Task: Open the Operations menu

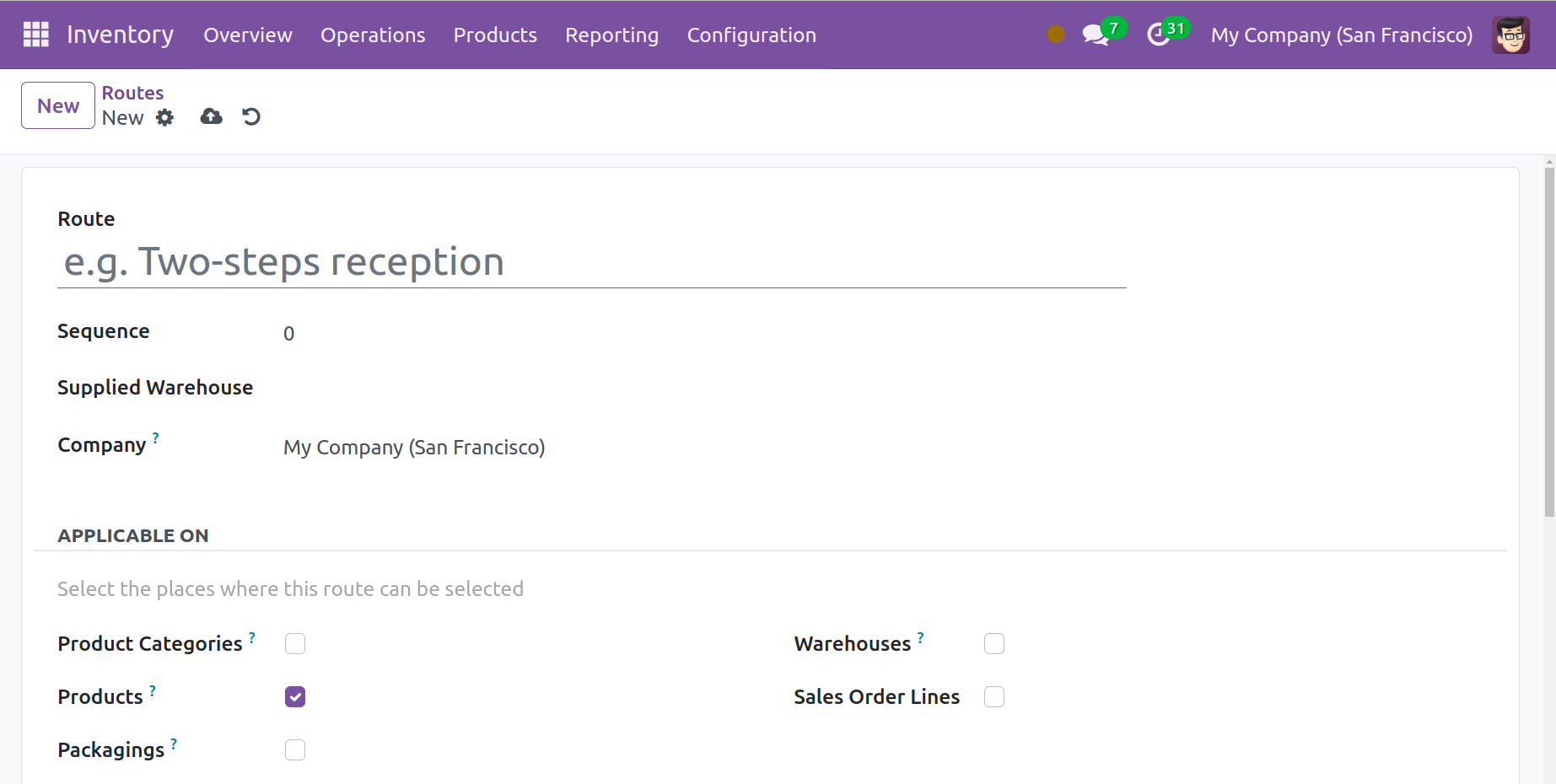Action: pos(373,35)
